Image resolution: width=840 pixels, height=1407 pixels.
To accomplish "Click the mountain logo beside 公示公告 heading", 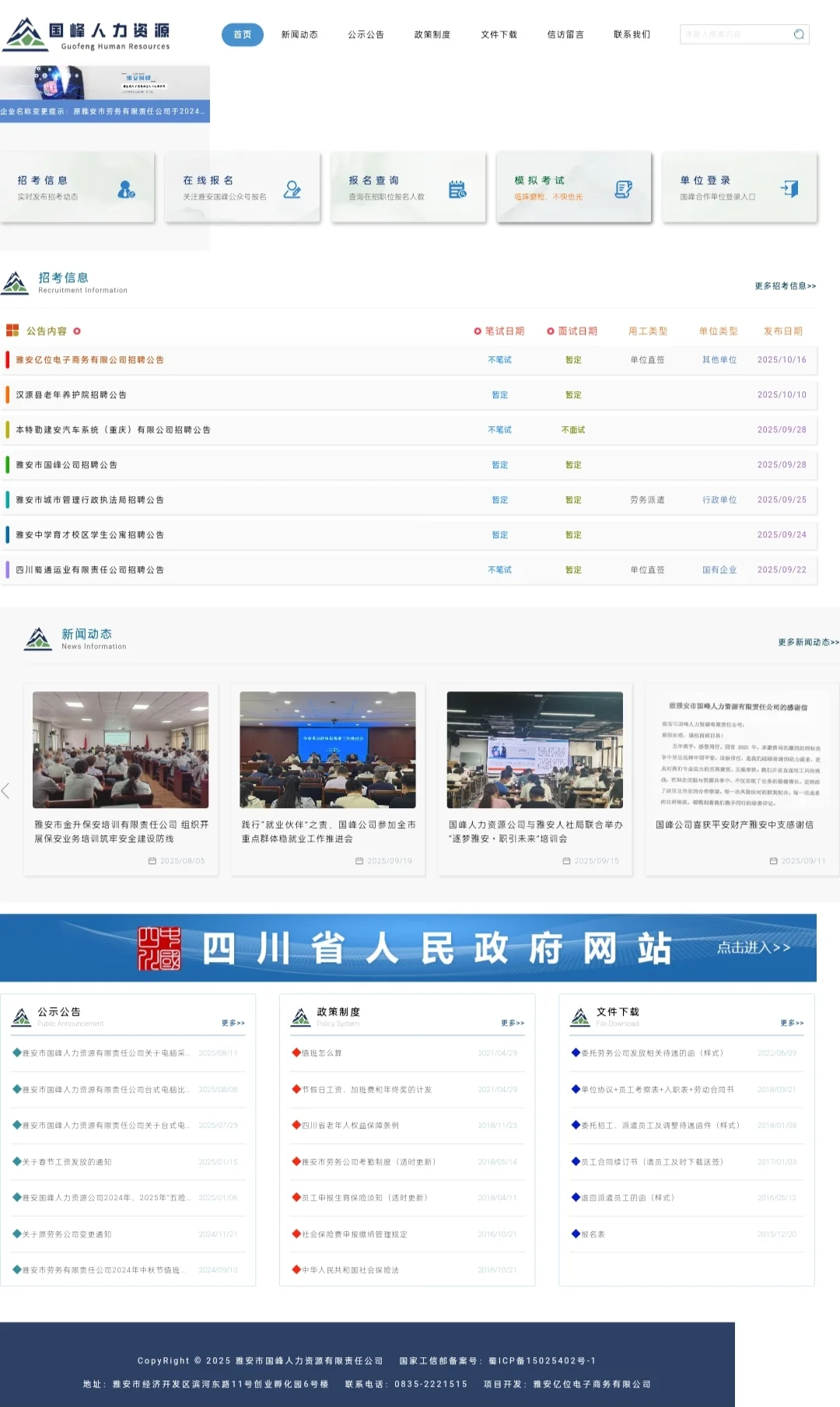I will pos(22,1017).
